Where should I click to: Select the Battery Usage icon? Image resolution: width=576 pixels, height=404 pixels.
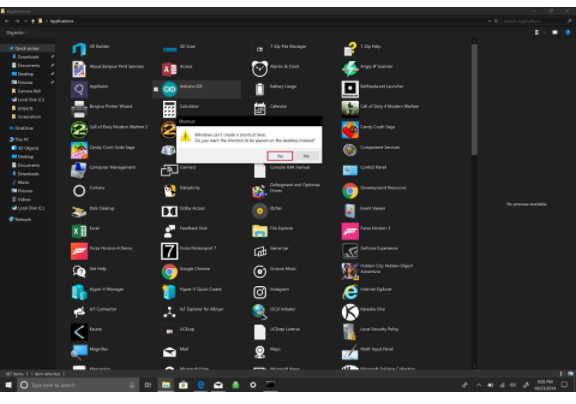point(260,89)
